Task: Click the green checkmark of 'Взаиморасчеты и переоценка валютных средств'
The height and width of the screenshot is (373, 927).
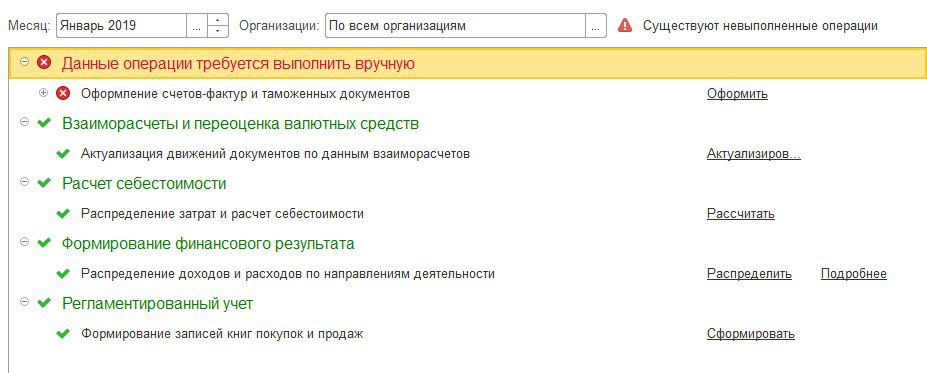Action: [44, 123]
